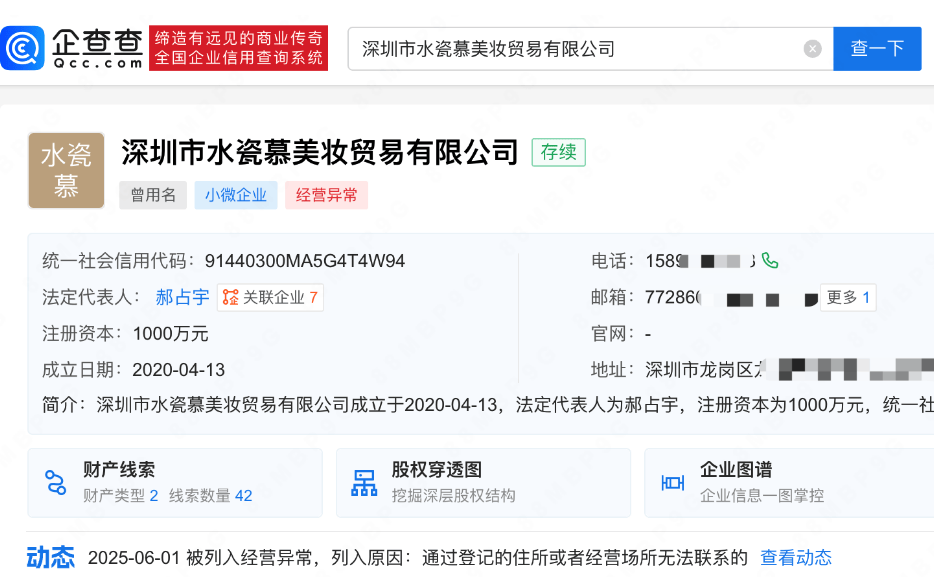Open the 股权穿透图 card
The image size is (934, 577).
483,483
